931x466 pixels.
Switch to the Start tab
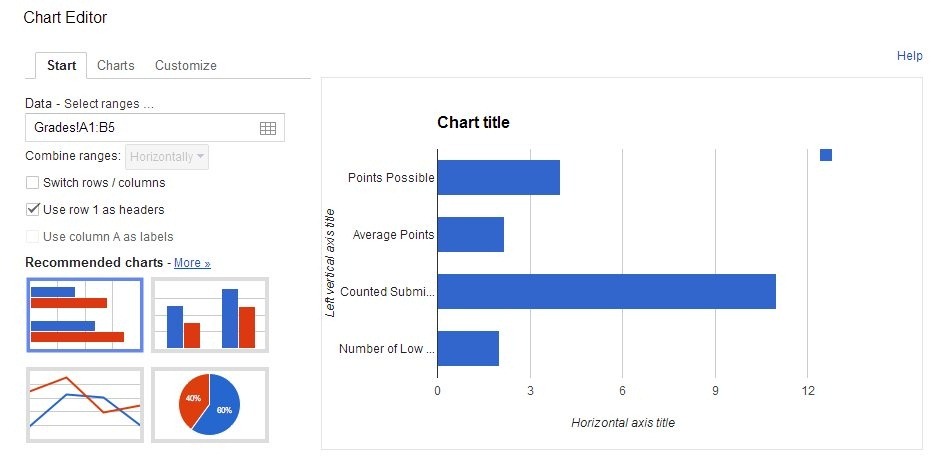(61, 66)
